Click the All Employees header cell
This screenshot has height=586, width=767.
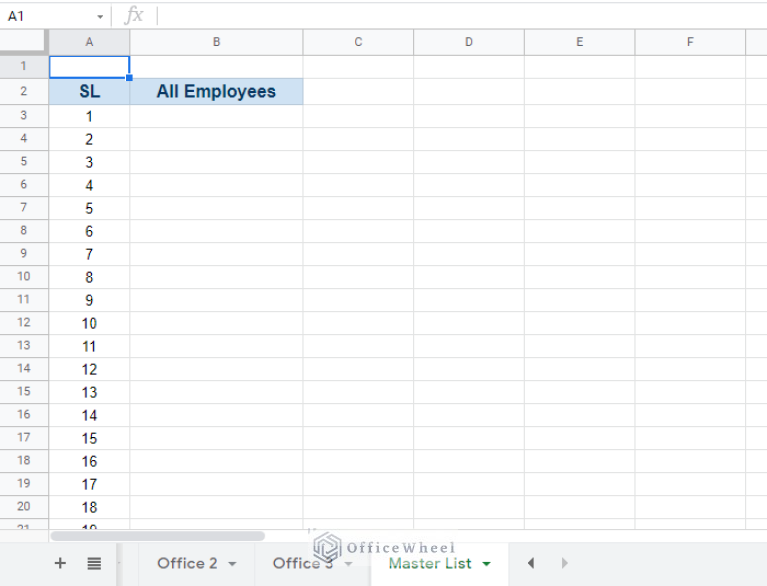(216, 91)
